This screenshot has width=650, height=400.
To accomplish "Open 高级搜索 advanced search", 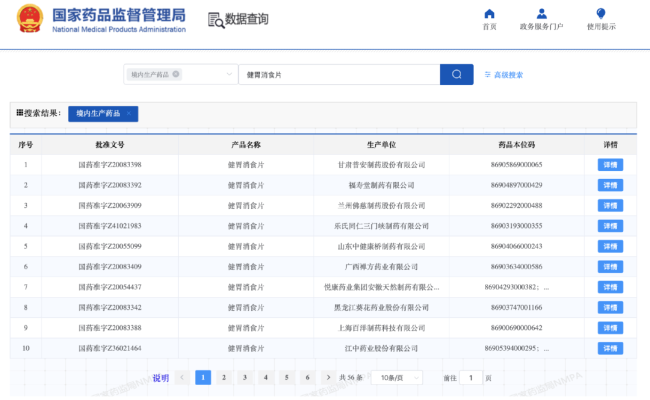I will [x=504, y=75].
